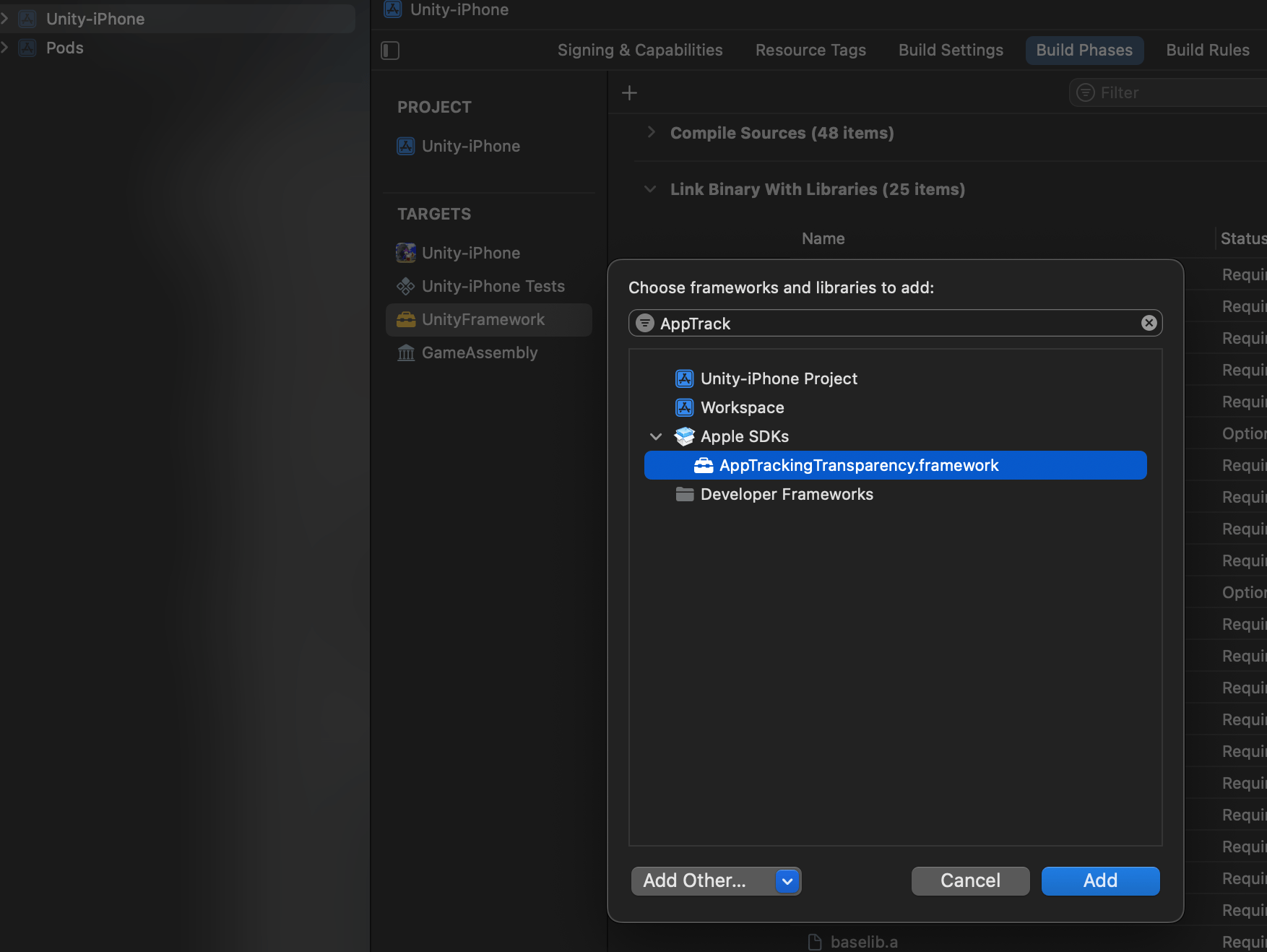Image resolution: width=1267 pixels, height=952 pixels.
Task: Click the Status column header
Action: coord(1243,238)
